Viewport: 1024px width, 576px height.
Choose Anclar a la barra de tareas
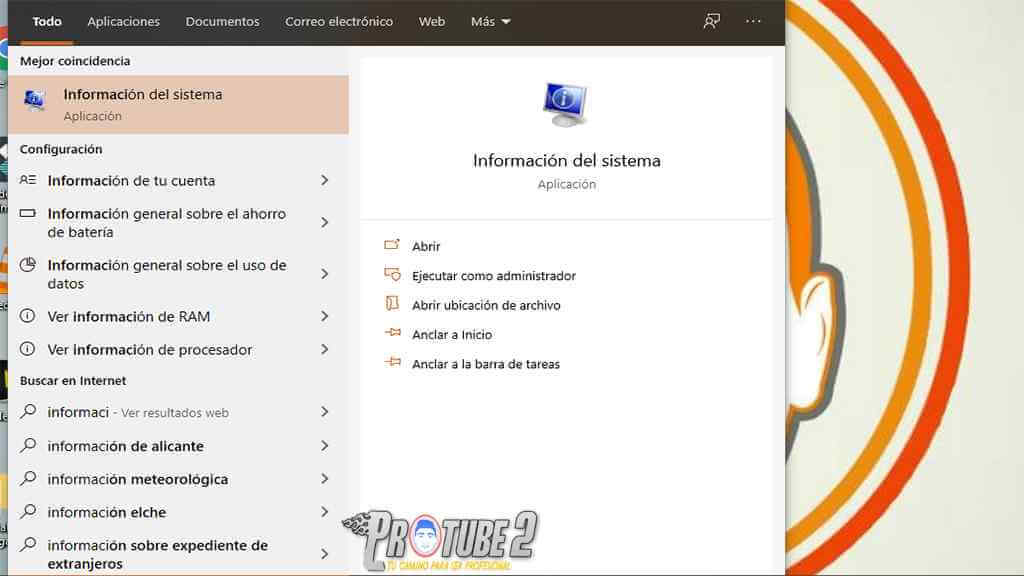[x=486, y=364]
